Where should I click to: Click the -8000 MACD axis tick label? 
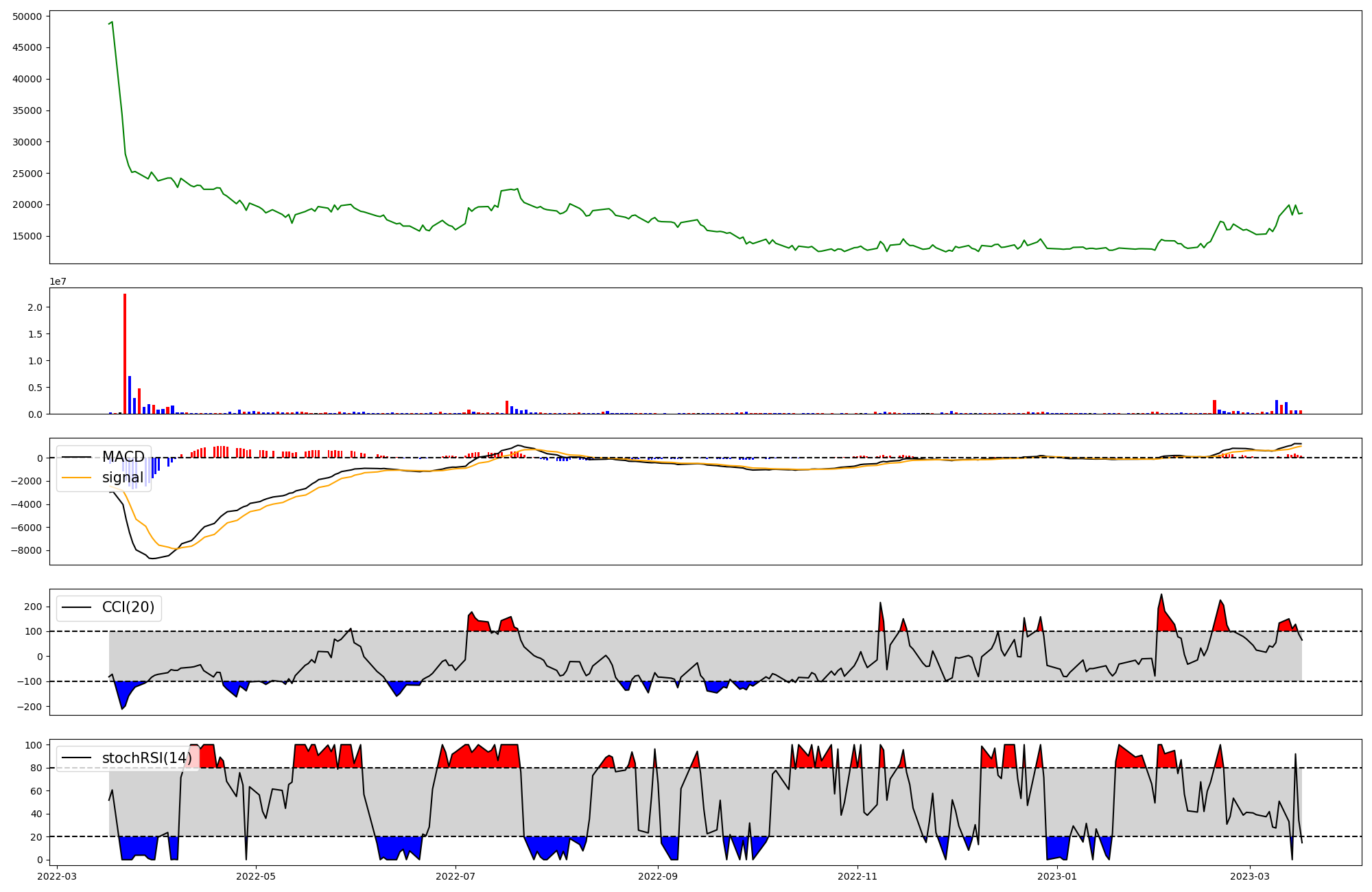(27, 551)
